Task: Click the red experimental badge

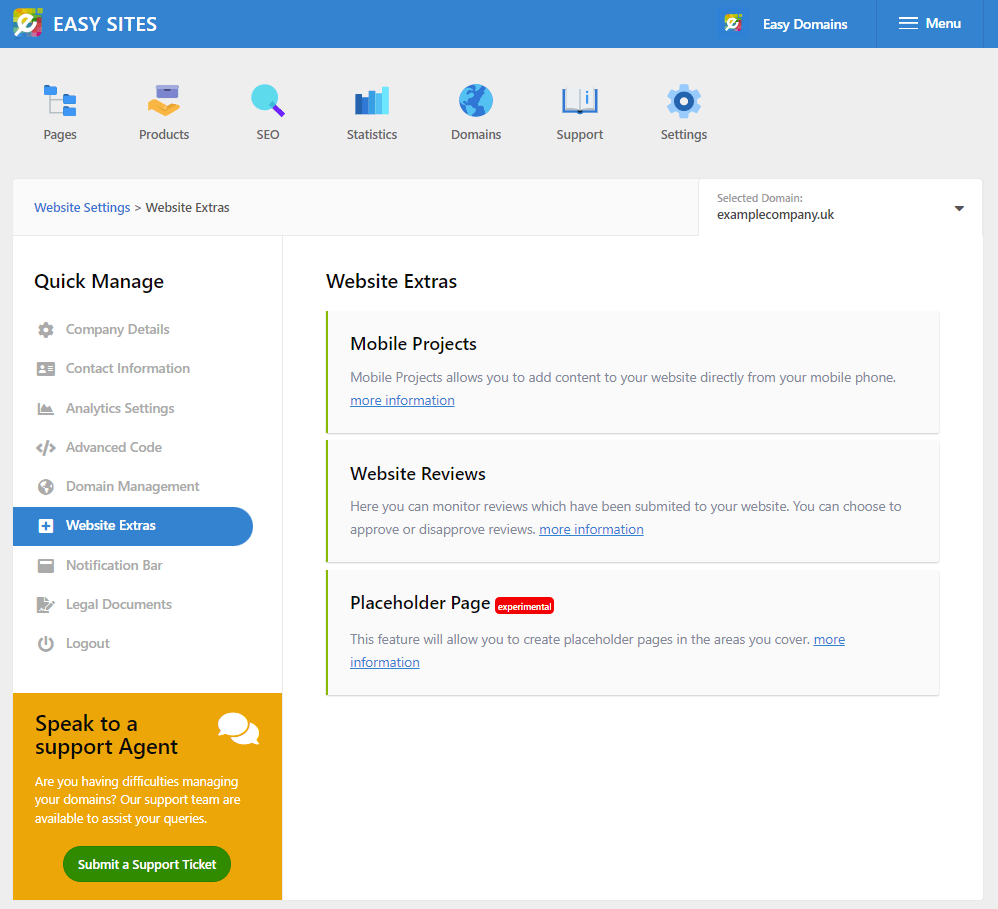Action: coord(524,606)
